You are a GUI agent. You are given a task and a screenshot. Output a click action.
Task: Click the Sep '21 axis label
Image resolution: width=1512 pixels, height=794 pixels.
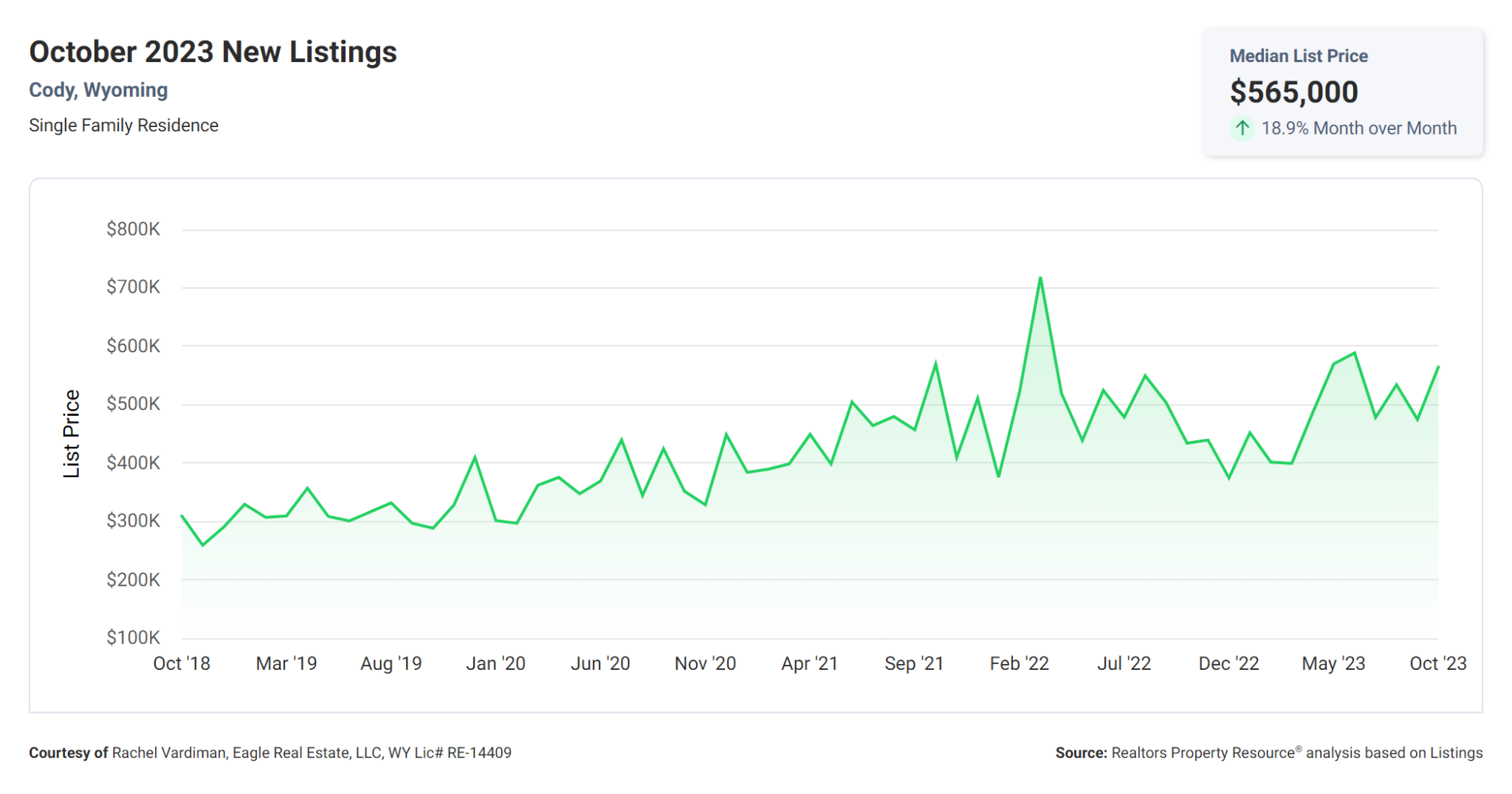pos(913,663)
